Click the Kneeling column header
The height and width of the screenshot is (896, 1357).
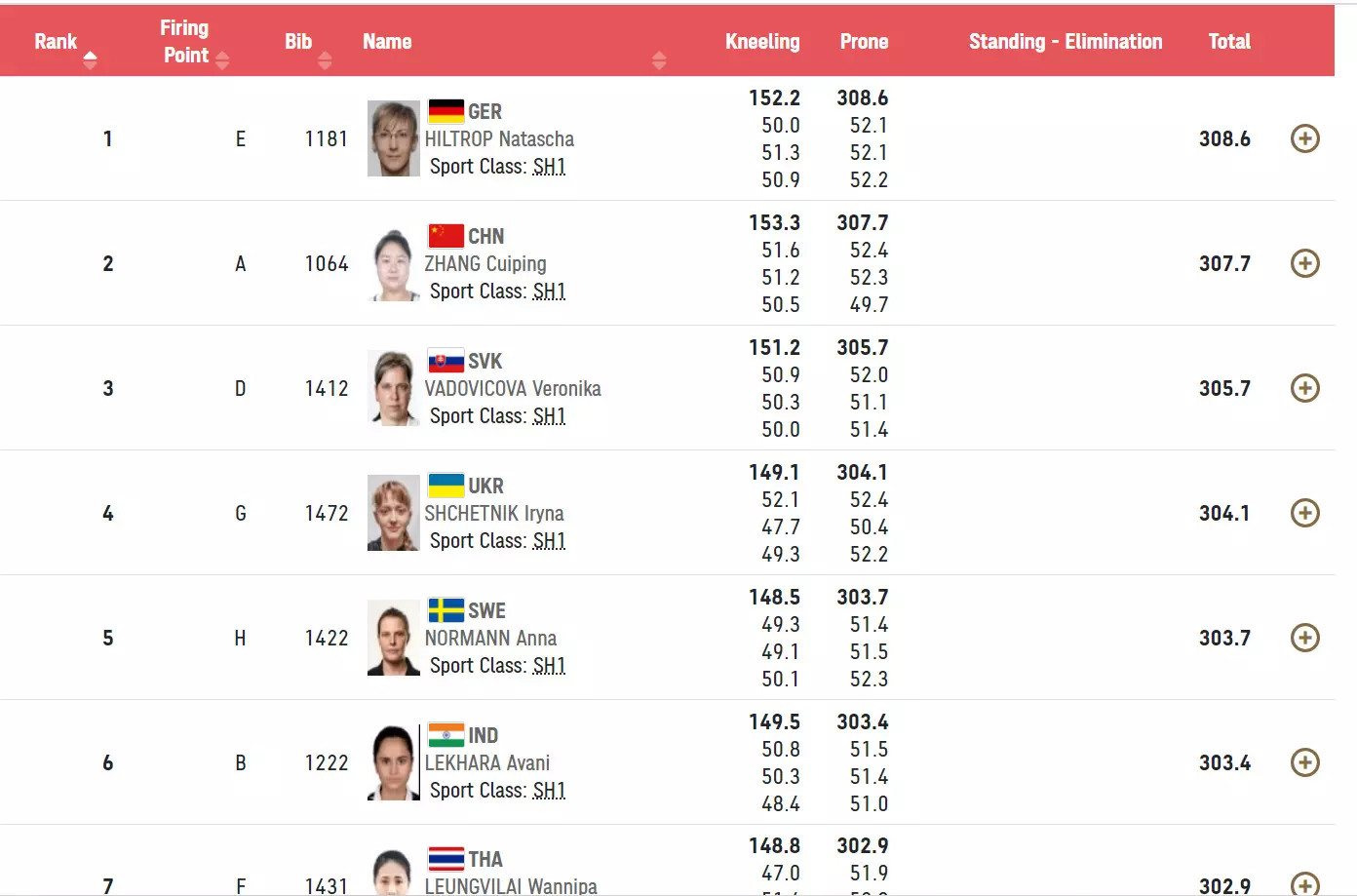point(761,42)
